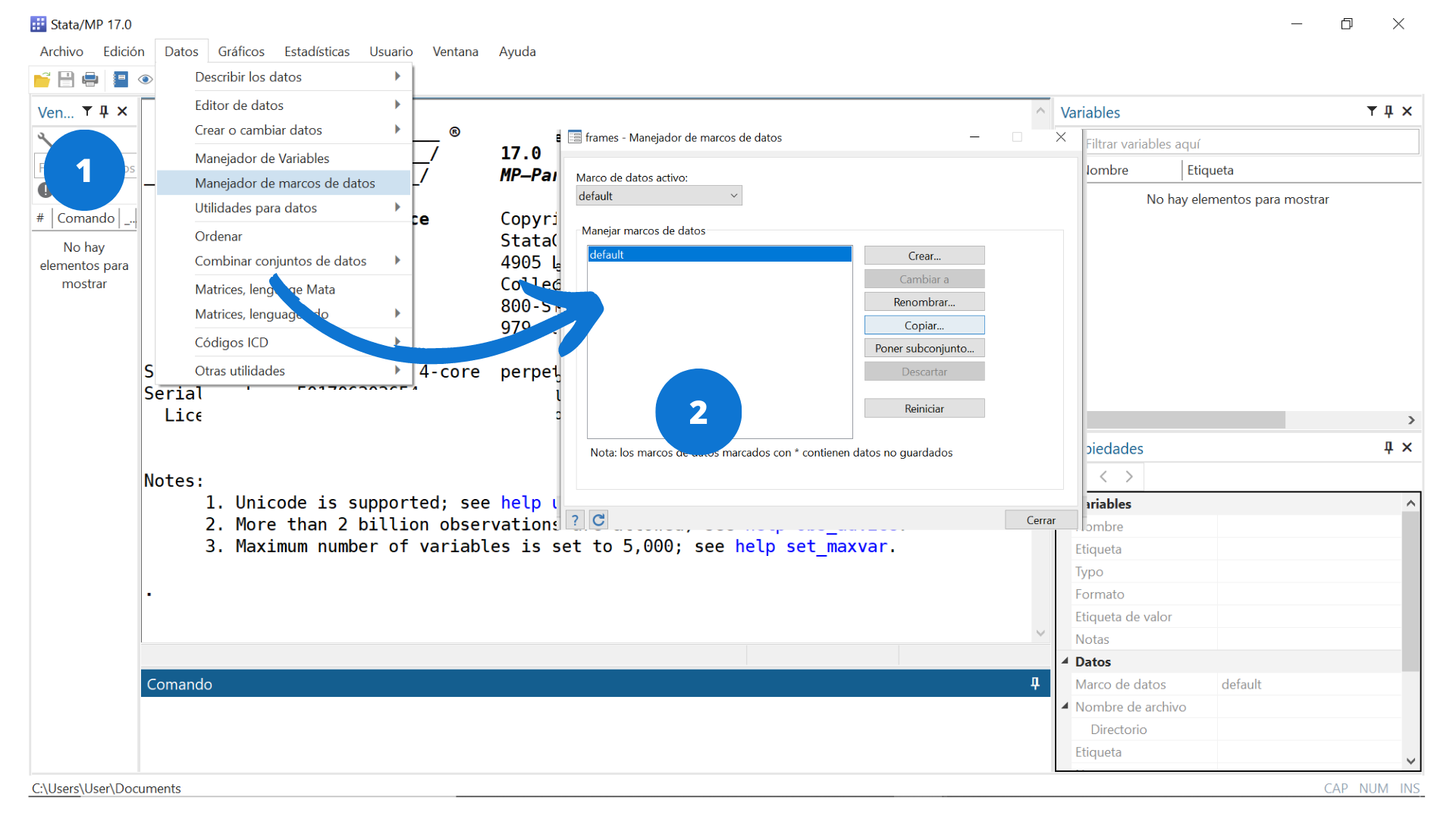Image resolution: width=1456 pixels, height=819 pixels.
Task: Expand the 'Describir los datos' submenu
Action: coord(397,77)
